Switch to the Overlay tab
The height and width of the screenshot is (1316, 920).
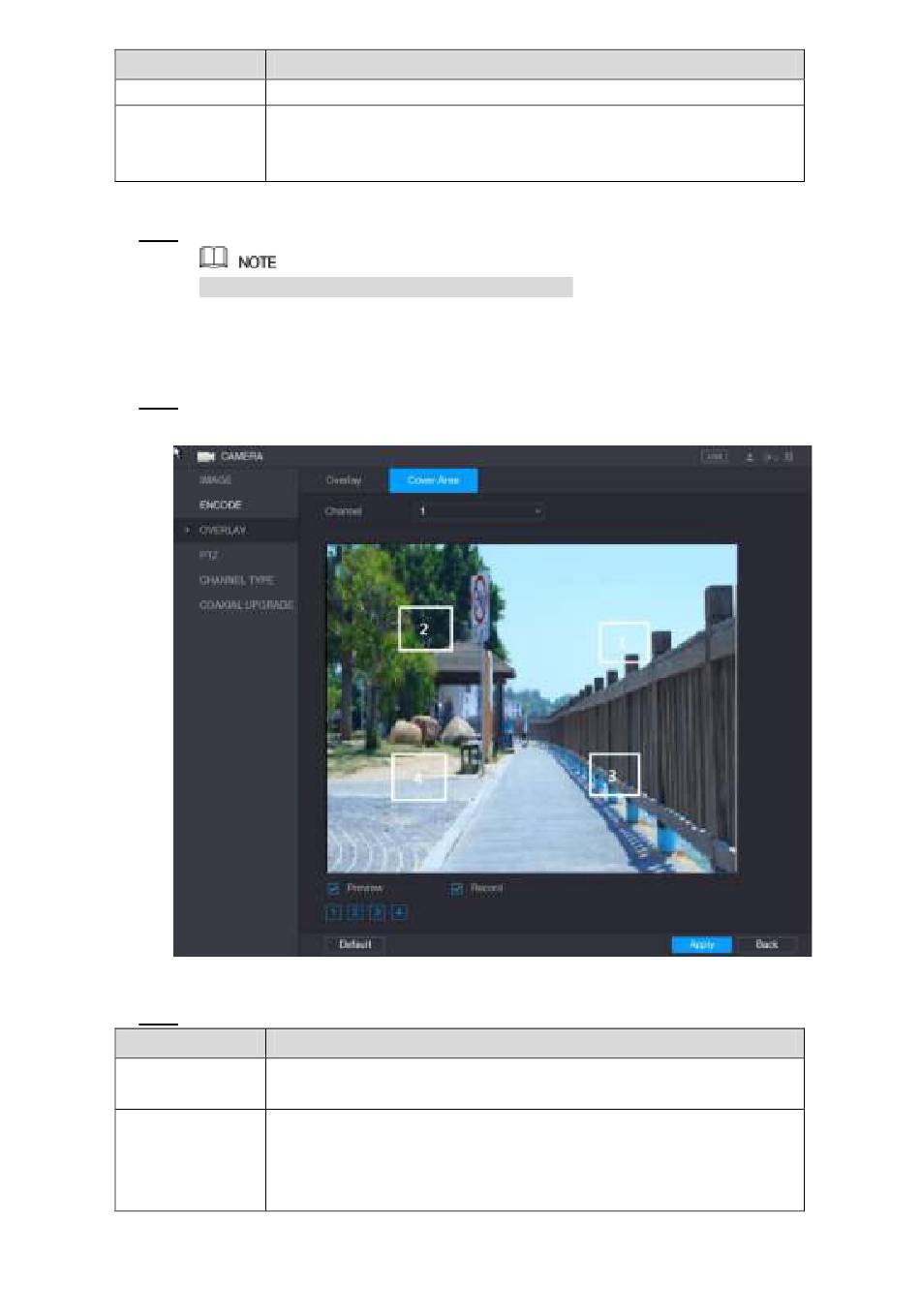343,480
